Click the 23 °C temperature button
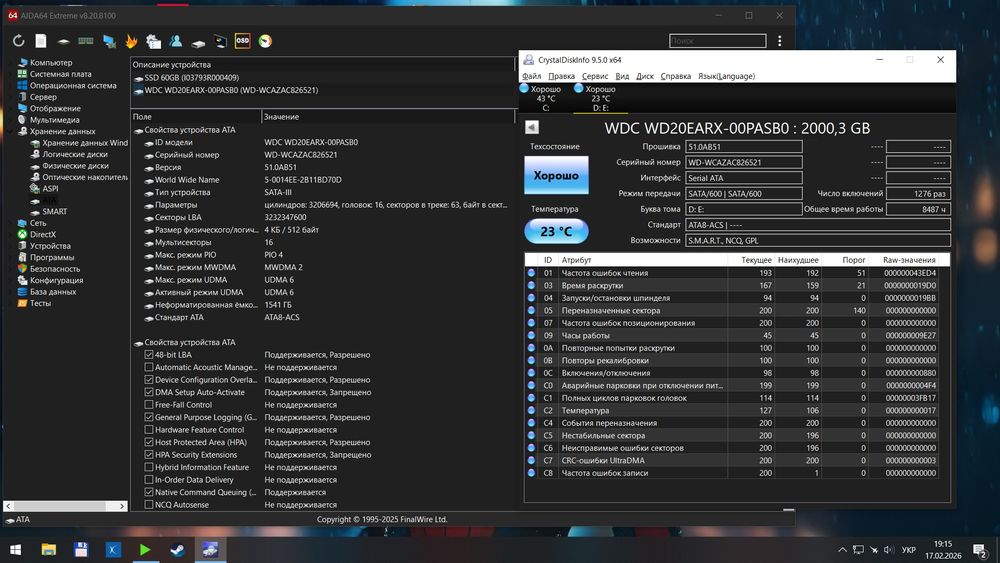Image resolution: width=1000 pixels, height=563 pixels. coord(556,231)
